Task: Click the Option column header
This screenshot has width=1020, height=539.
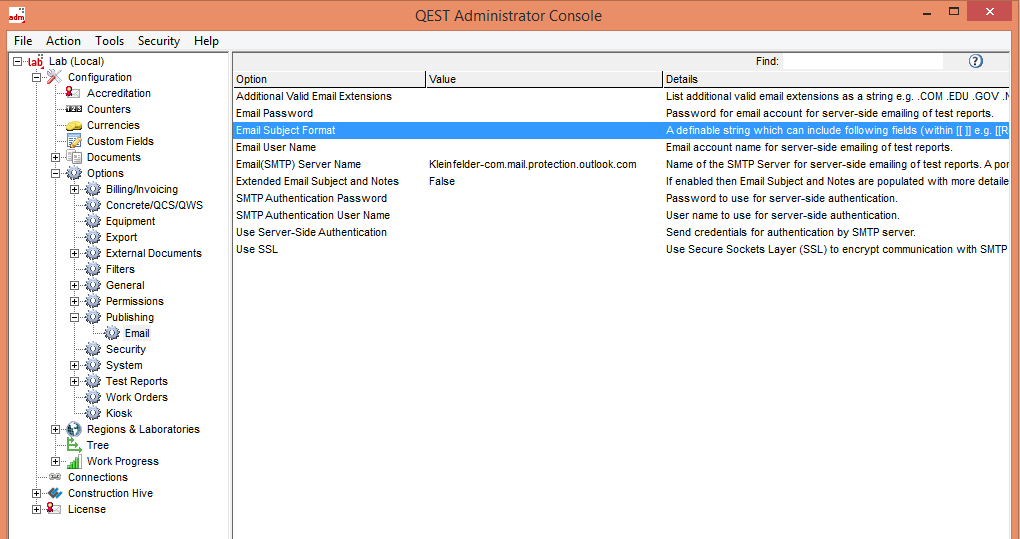Action: coord(329,79)
